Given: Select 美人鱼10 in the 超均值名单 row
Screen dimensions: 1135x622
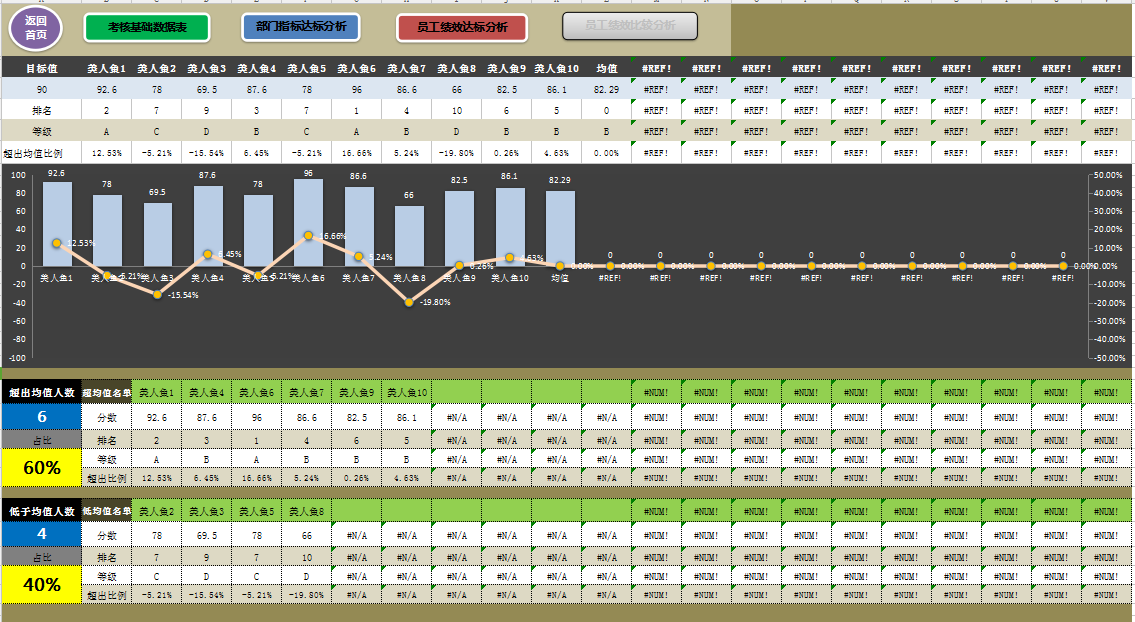Looking at the screenshot, I should click(x=407, y=392).
